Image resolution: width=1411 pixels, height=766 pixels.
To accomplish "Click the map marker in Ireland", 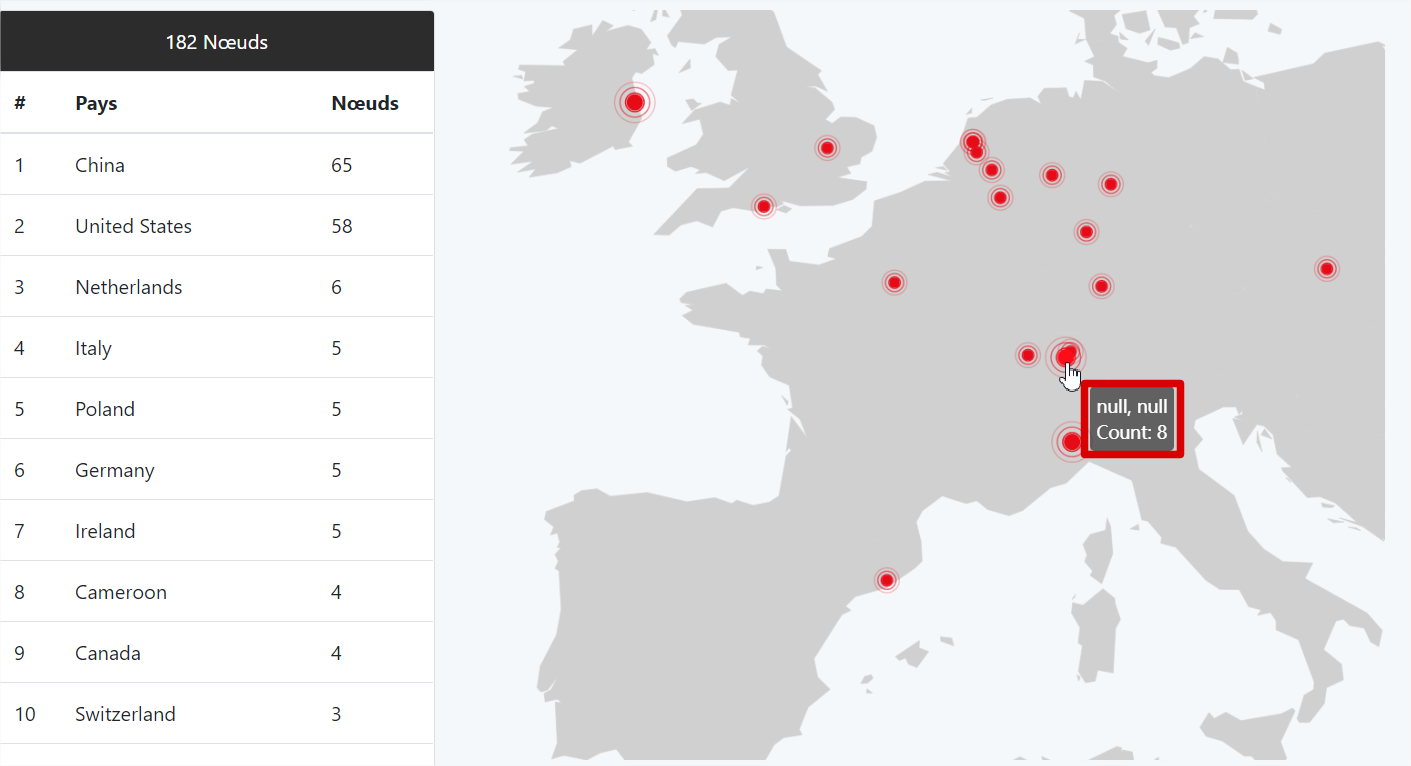I will 634,102.
